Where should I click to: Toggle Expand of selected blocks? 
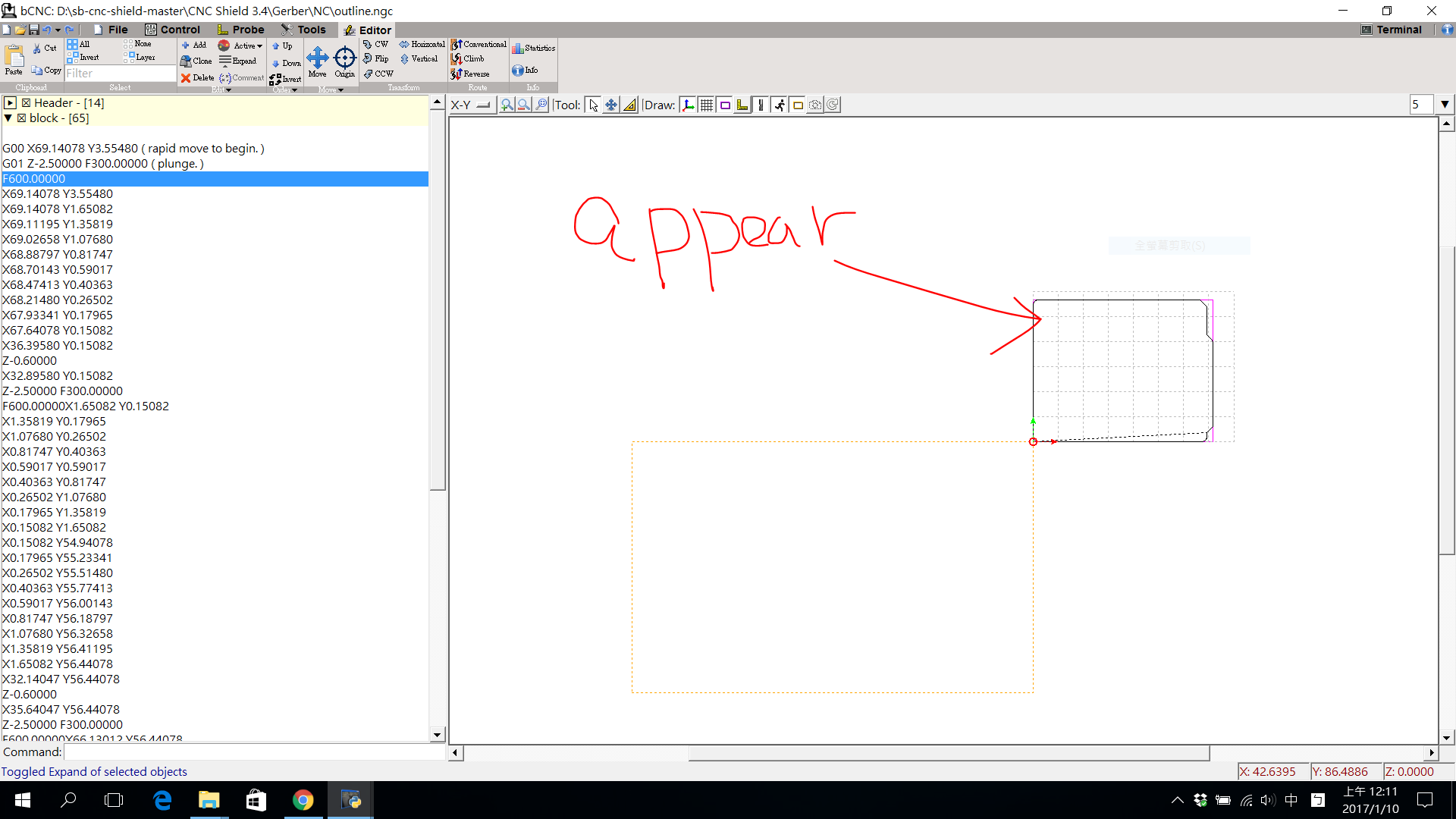(237, 61)
